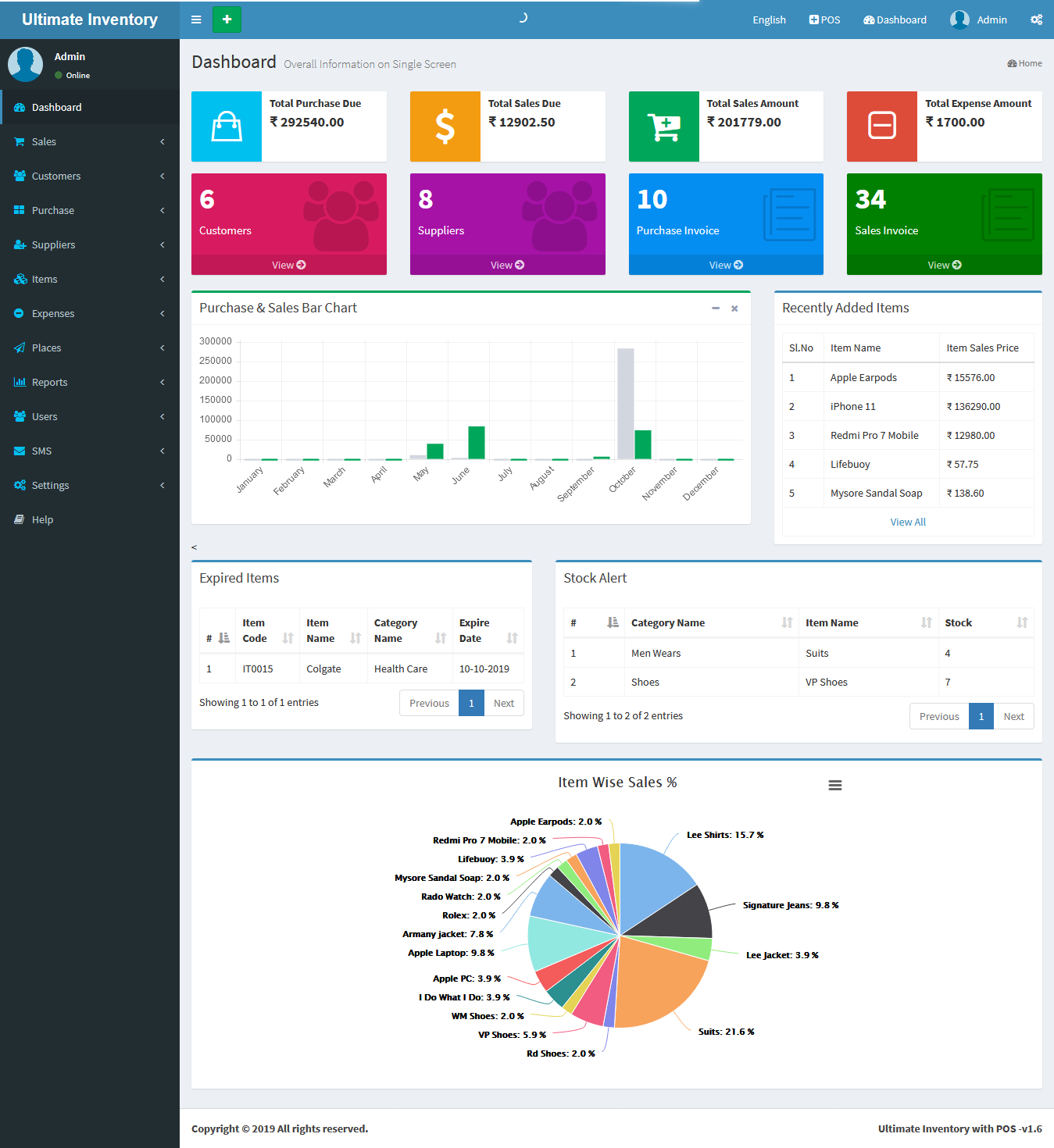Screen dimensions: 1054x1148
Task: Collapse the Purchase & Sales Bar Chart panel
Action: [x=715, y=308]
